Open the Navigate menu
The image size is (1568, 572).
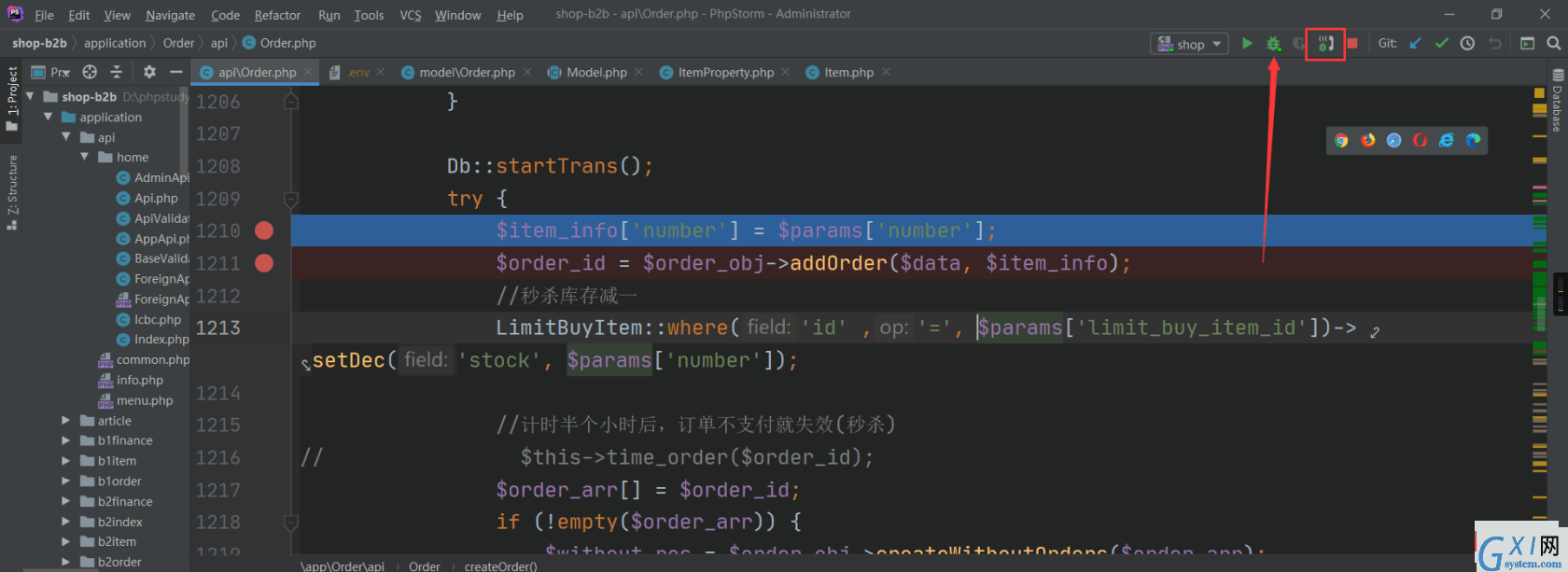(170, 15)
